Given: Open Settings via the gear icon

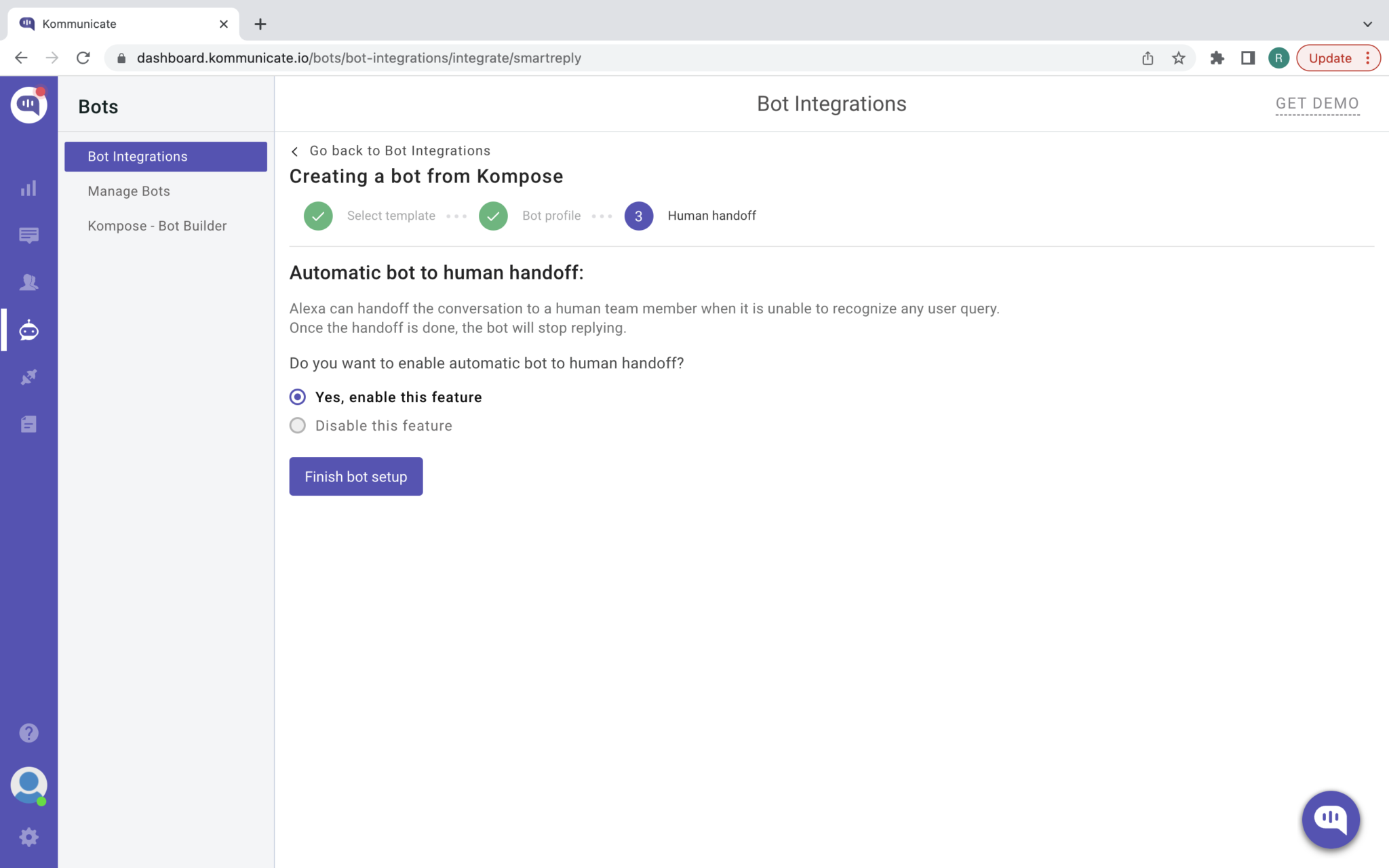Looking at the screenshot, I should tap(28, 837).
